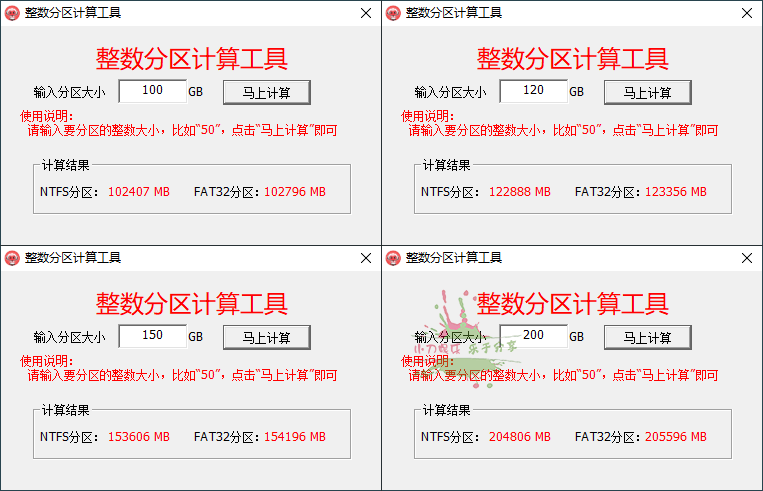Focus the partition size field containing 120
The width and height of the screenshot is (763, 491).
coord(533,91)
